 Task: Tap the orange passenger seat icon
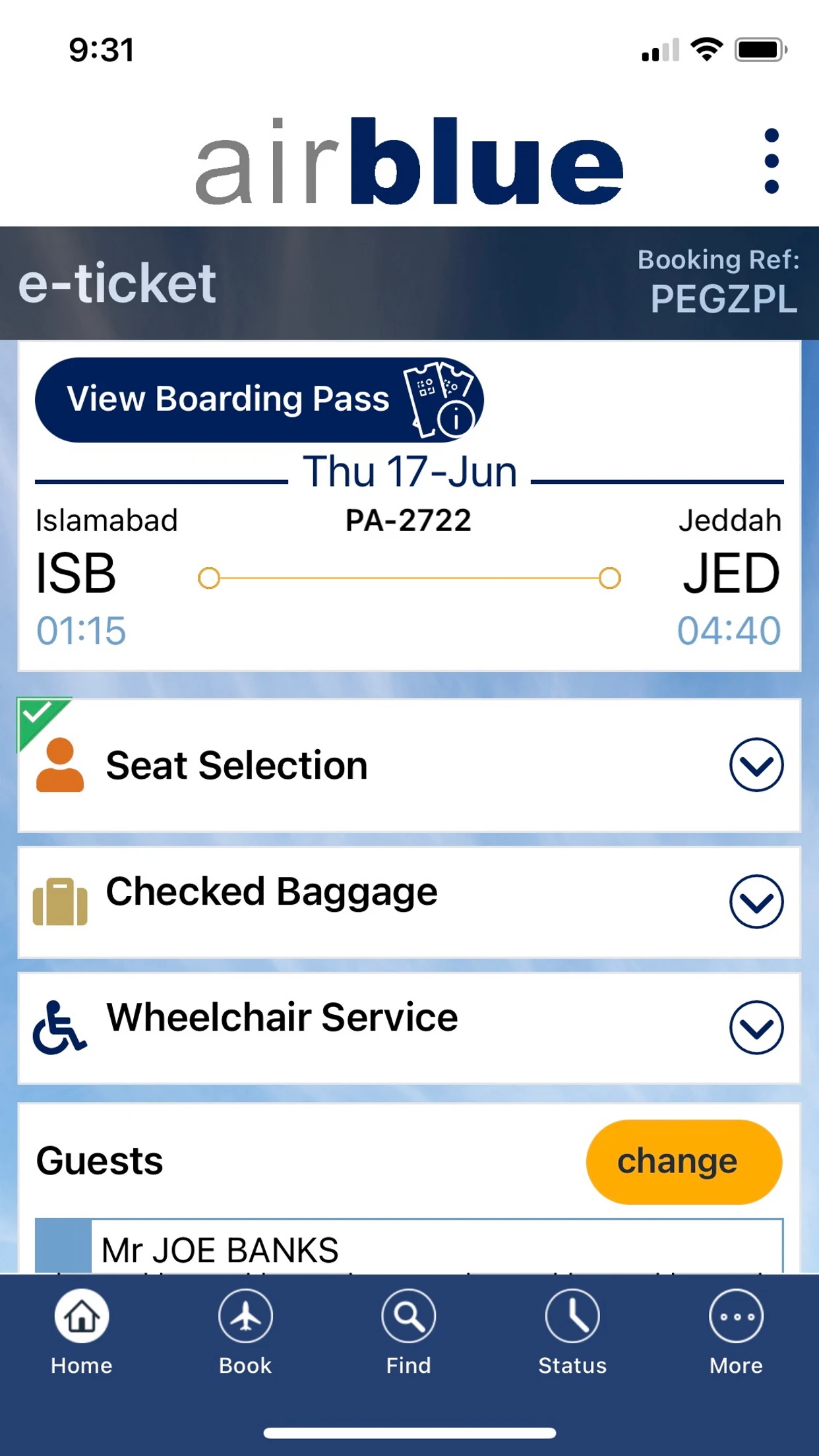pyautogui.click(x=60, y=765)
